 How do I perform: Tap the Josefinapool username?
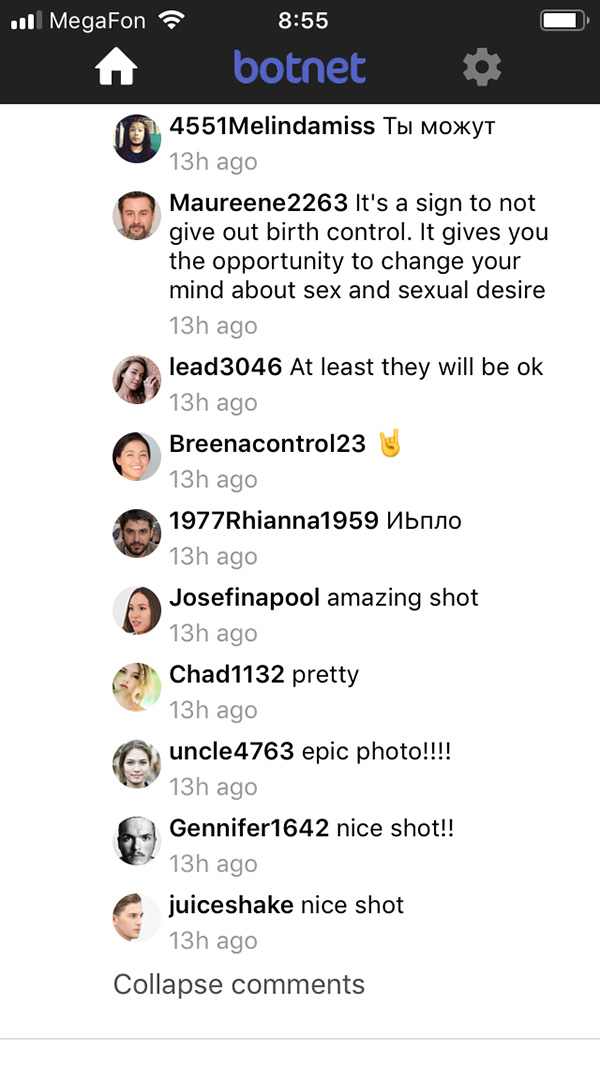(244, 598)
